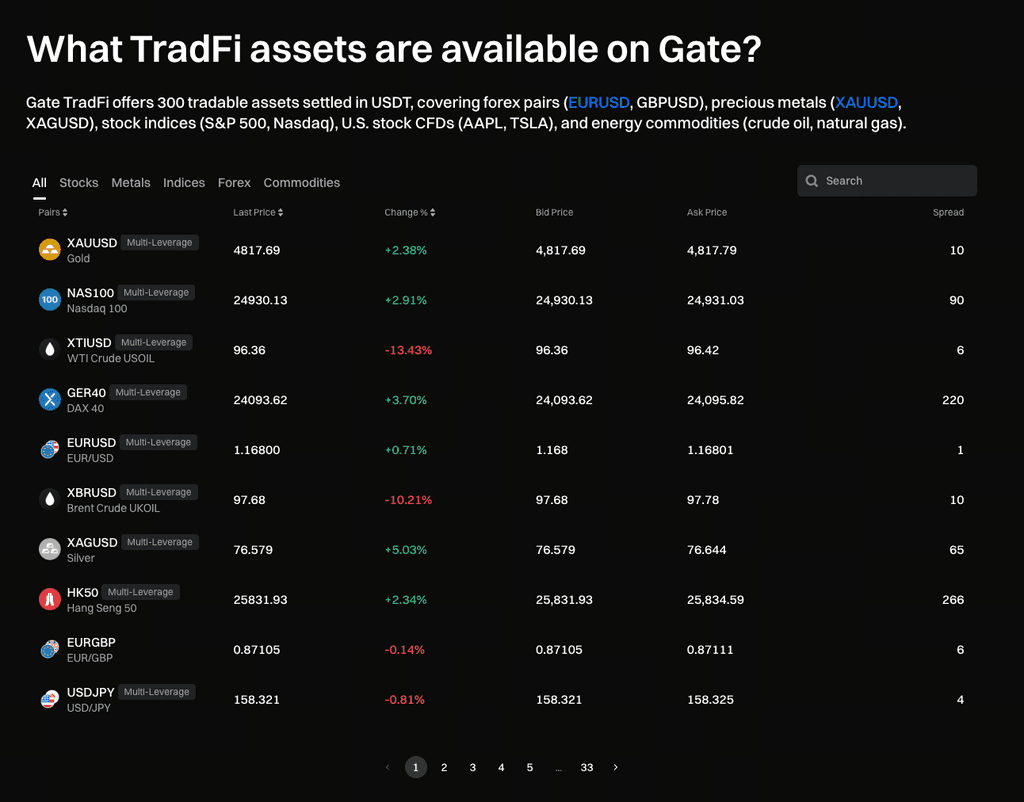Follow the EURUSD link in description
Viewport: 1024px width, 802px height.
click(x=599, y=103)
